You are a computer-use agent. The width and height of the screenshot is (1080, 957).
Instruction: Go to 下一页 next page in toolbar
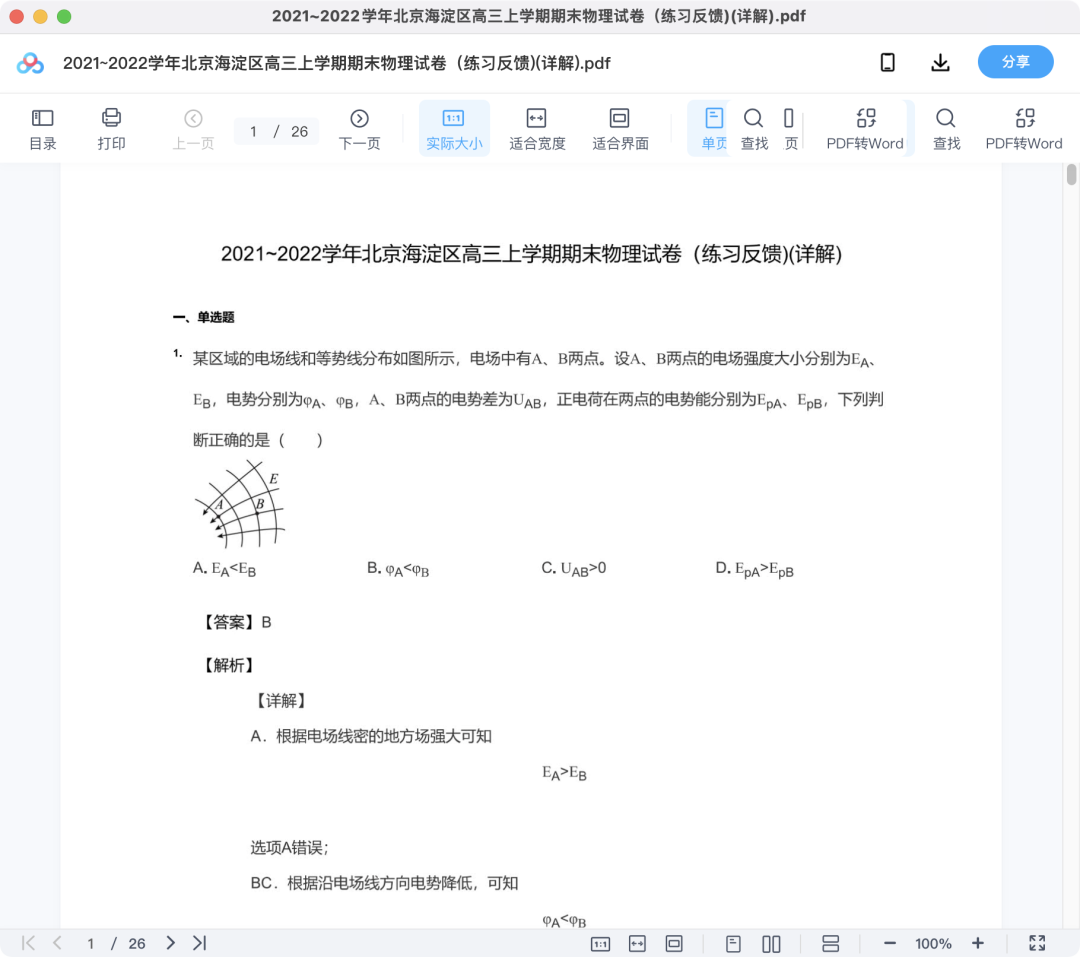tap(360, 129)
